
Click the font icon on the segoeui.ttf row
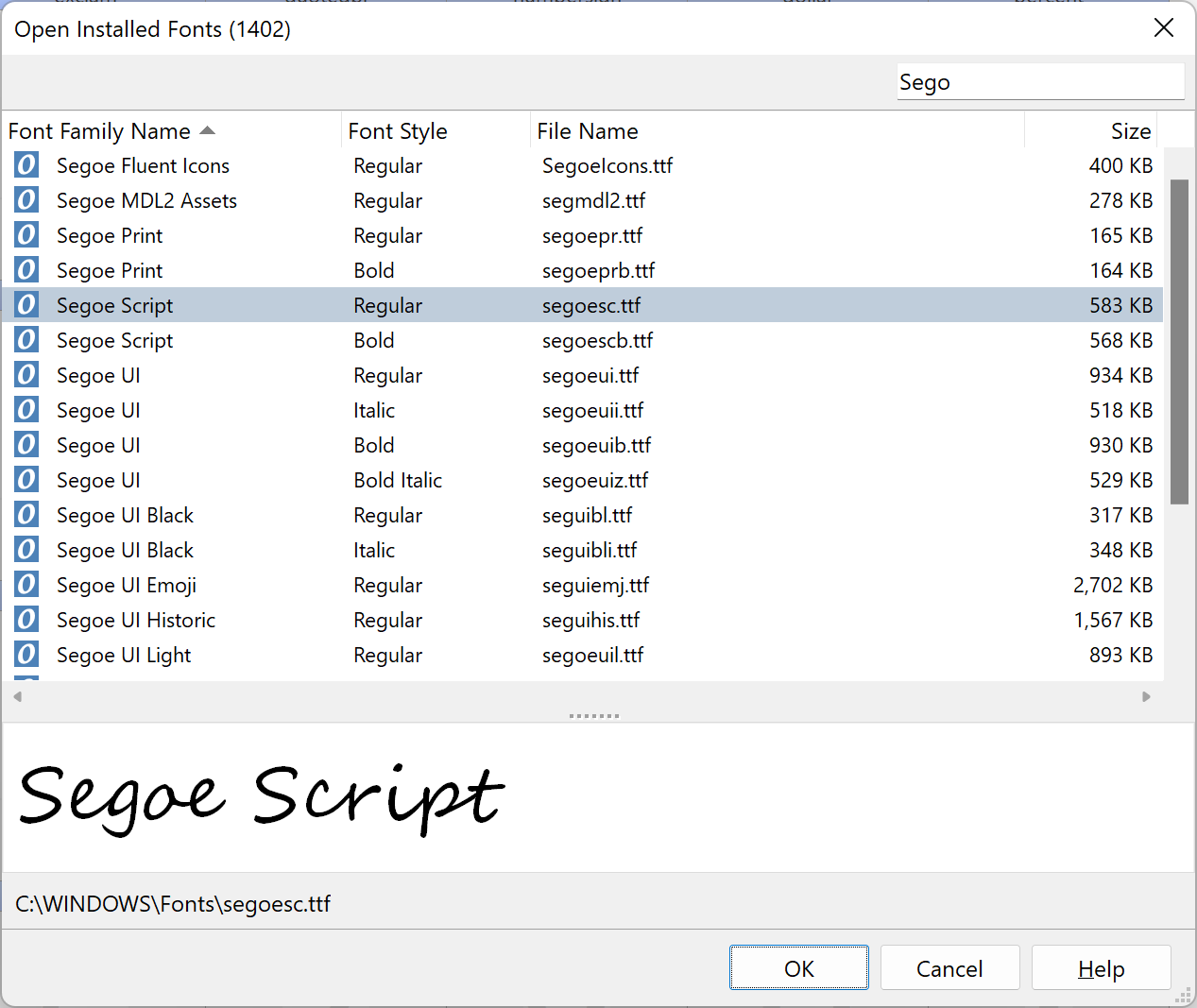(x=26, y=375)
